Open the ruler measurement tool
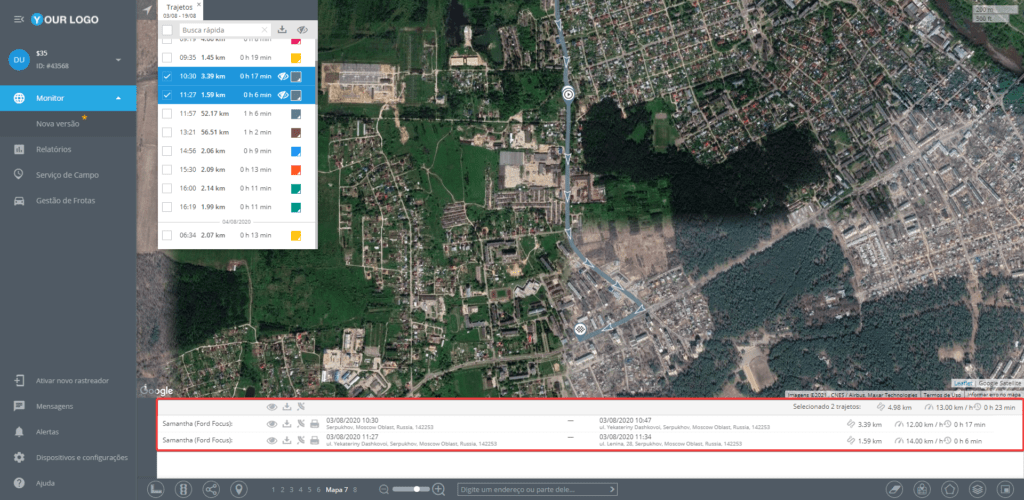 156,489
